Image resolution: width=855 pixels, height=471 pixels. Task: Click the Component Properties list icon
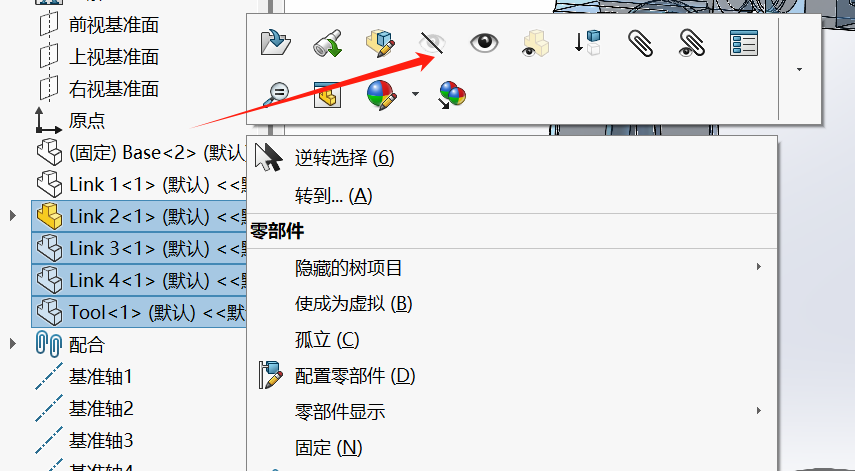[x=744, y=43]
